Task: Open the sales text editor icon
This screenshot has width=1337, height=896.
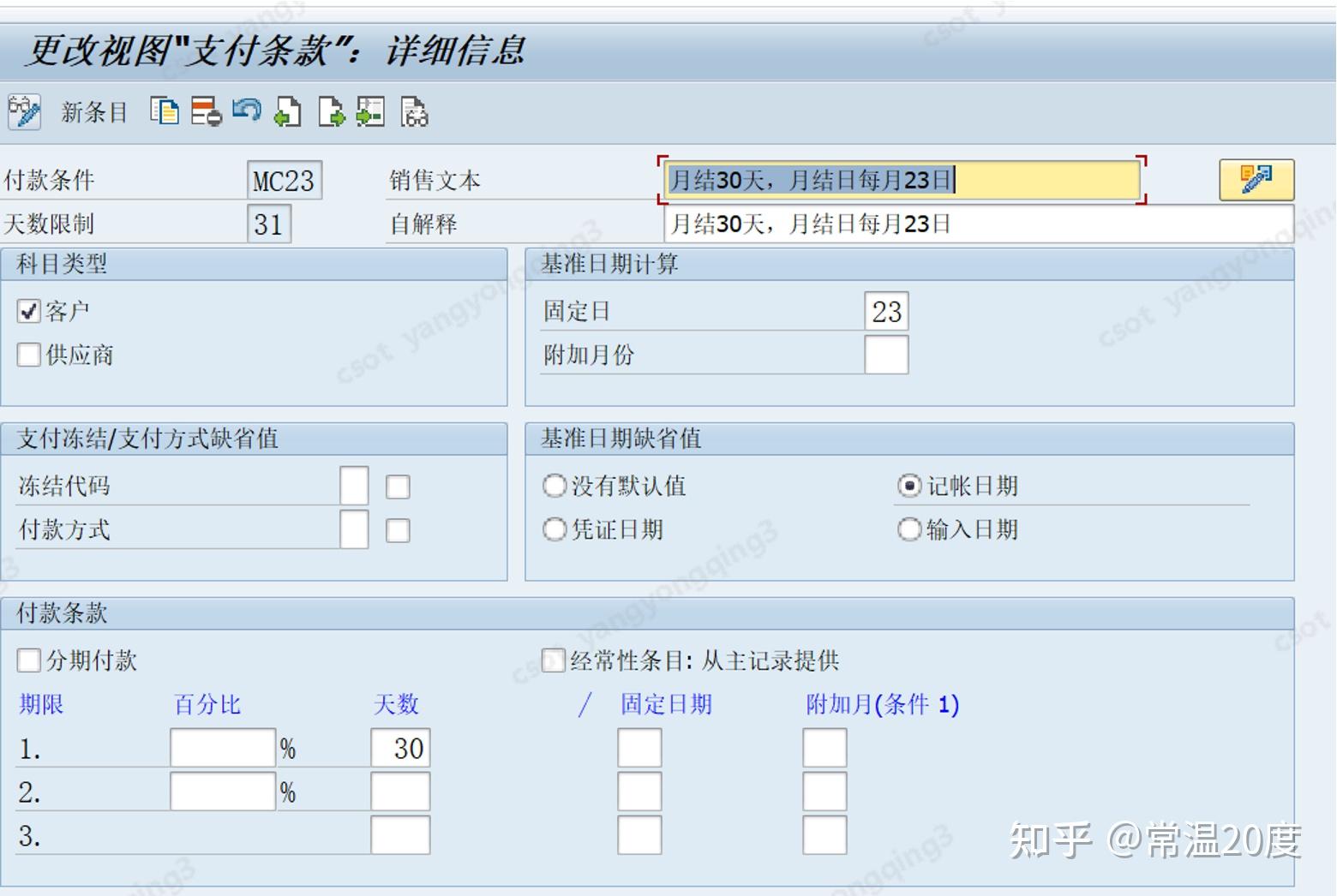Action: pyautogui.click(x=1256, y=179)
